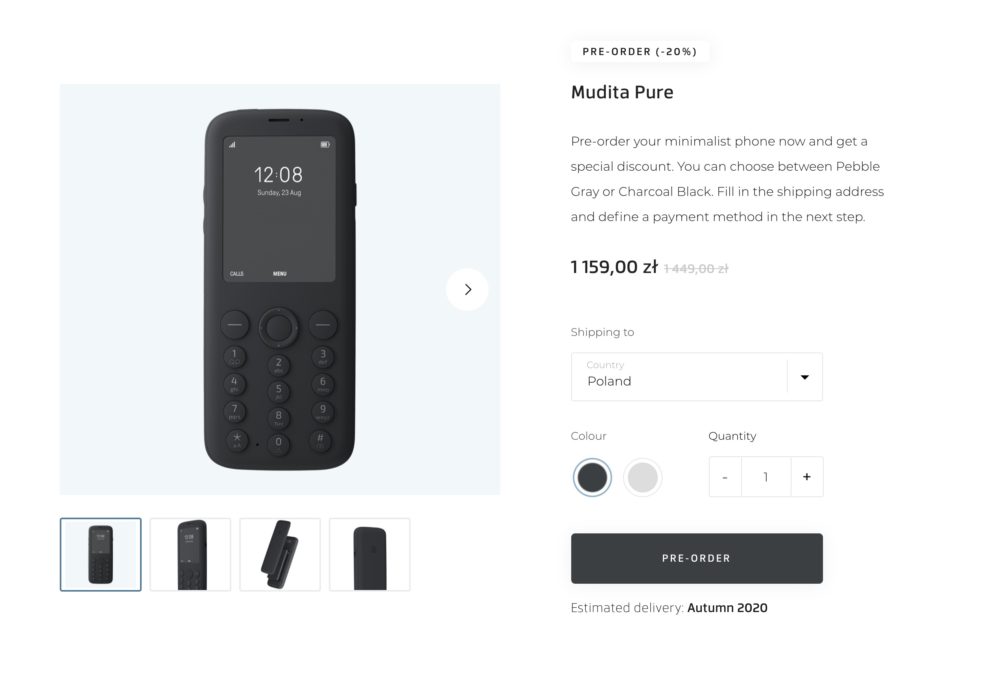Increase quantity with the plus button
Screen dimensions: 1000x686
pyautogui.click(x=807, y=477)
